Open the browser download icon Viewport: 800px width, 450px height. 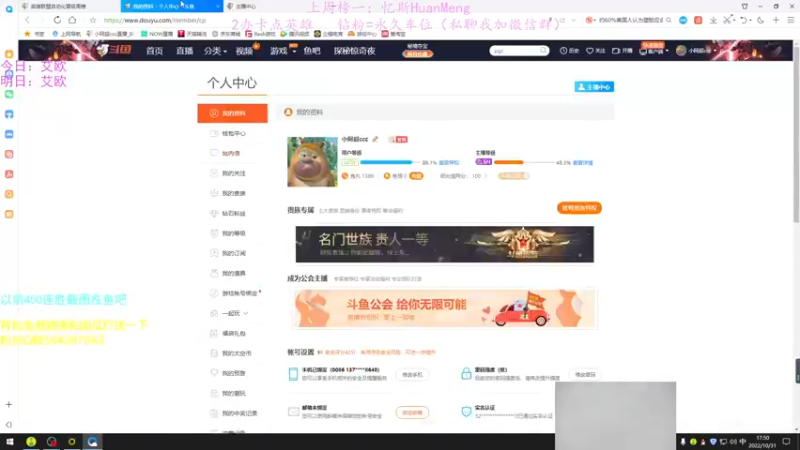point(713,20)
